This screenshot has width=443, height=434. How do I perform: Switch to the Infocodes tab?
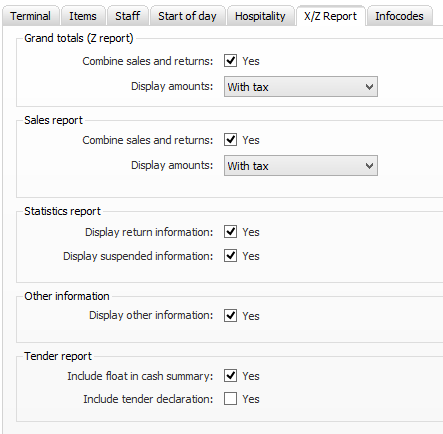tap(399, 16)
